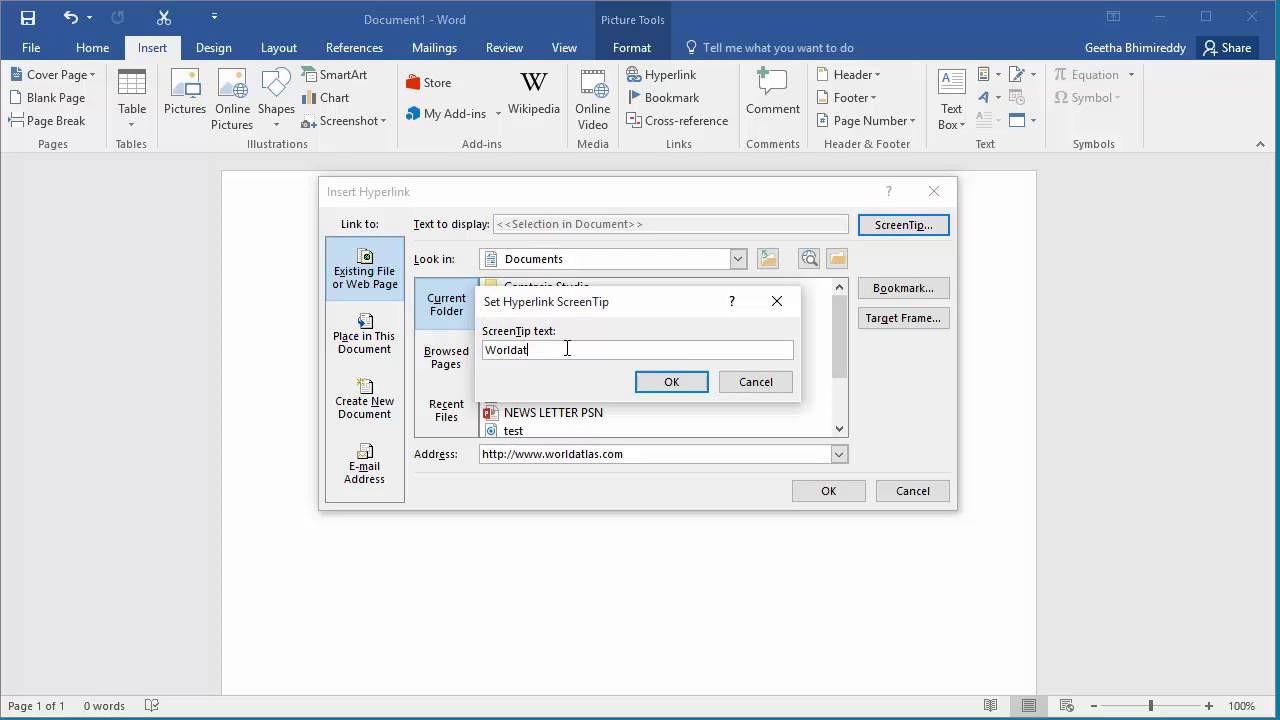Open the Pictures insert tool

tap(185, 93)
